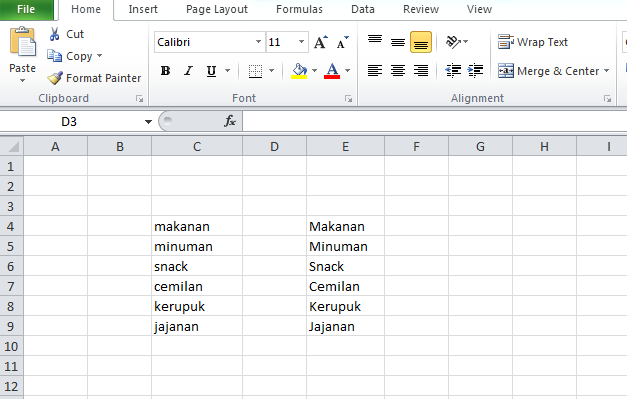Image resolution: width=627 pixels, height=399 pixels.
Task: Open the Alignment dialog launcher
Action: point(607,99)
